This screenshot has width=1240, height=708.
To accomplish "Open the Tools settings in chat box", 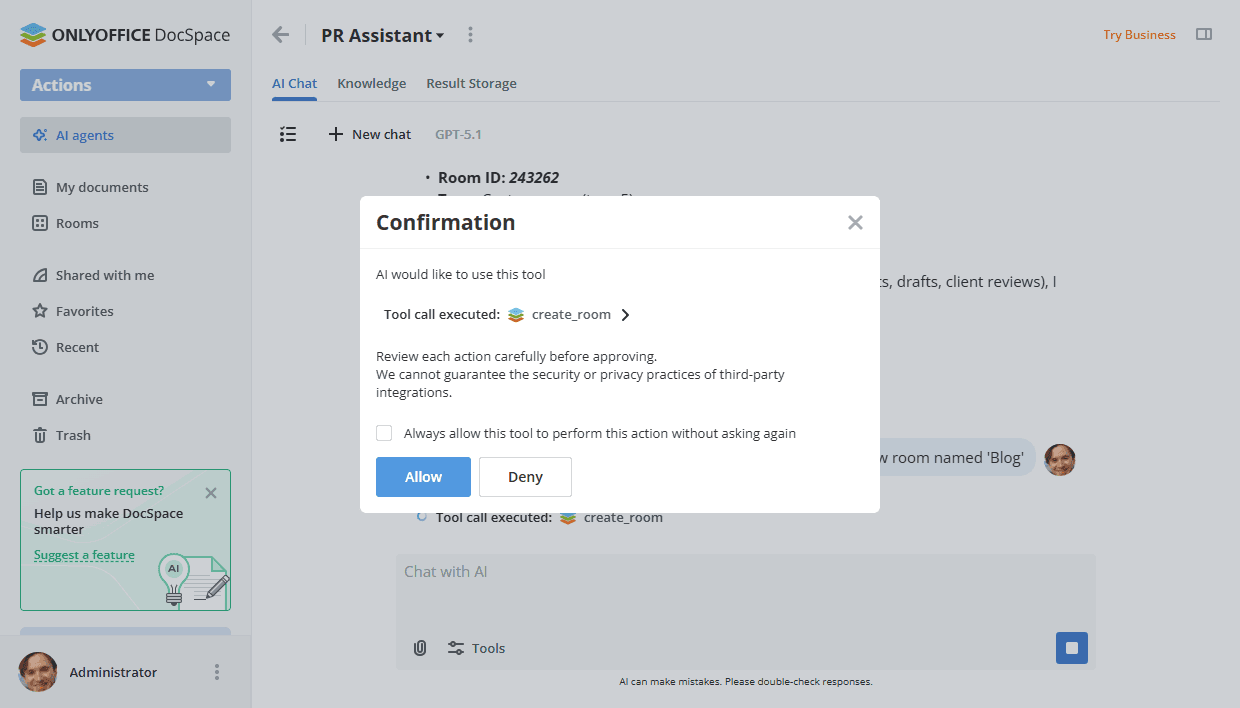I will tap(476, 648).
